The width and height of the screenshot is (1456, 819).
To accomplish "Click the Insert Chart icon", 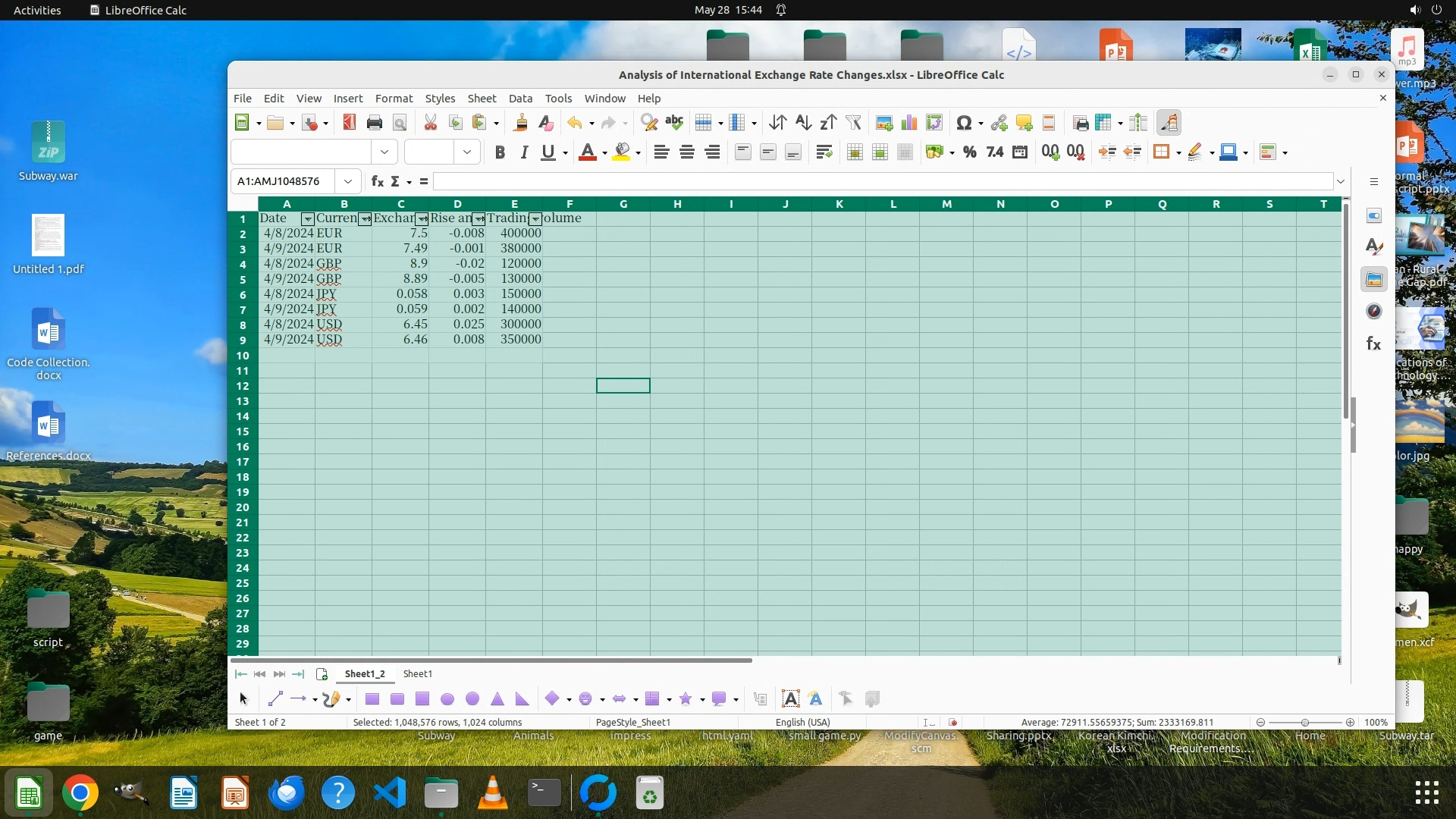I will point(909,123).
